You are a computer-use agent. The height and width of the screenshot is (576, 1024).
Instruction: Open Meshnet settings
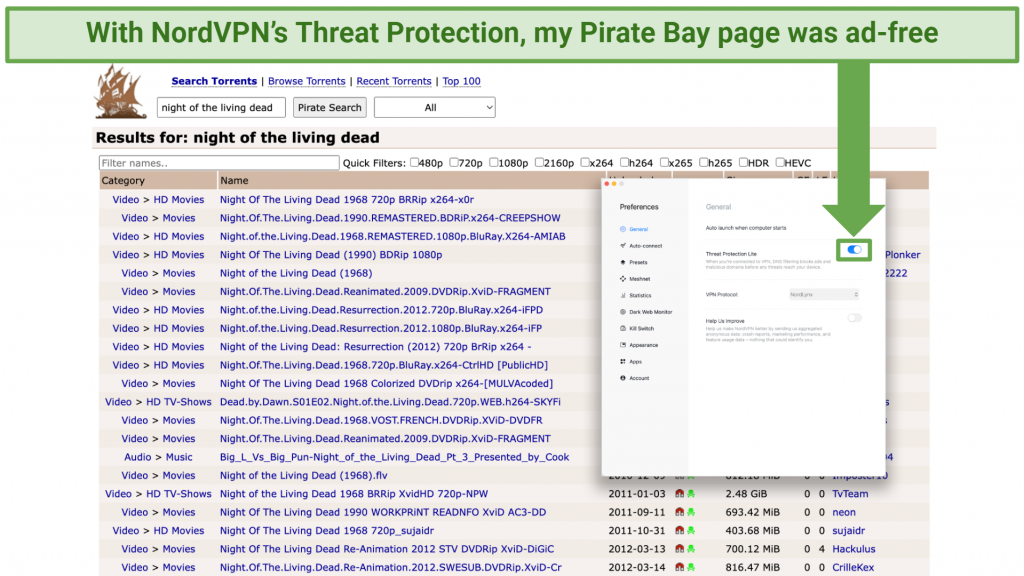[x=638, y=279]
